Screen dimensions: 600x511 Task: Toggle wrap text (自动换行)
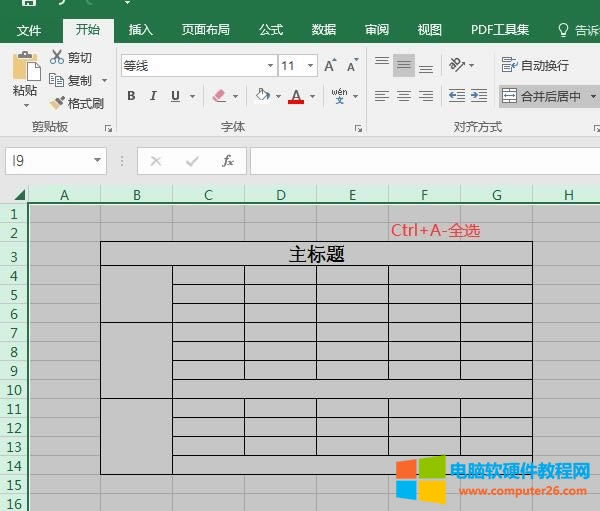[536, 65]
